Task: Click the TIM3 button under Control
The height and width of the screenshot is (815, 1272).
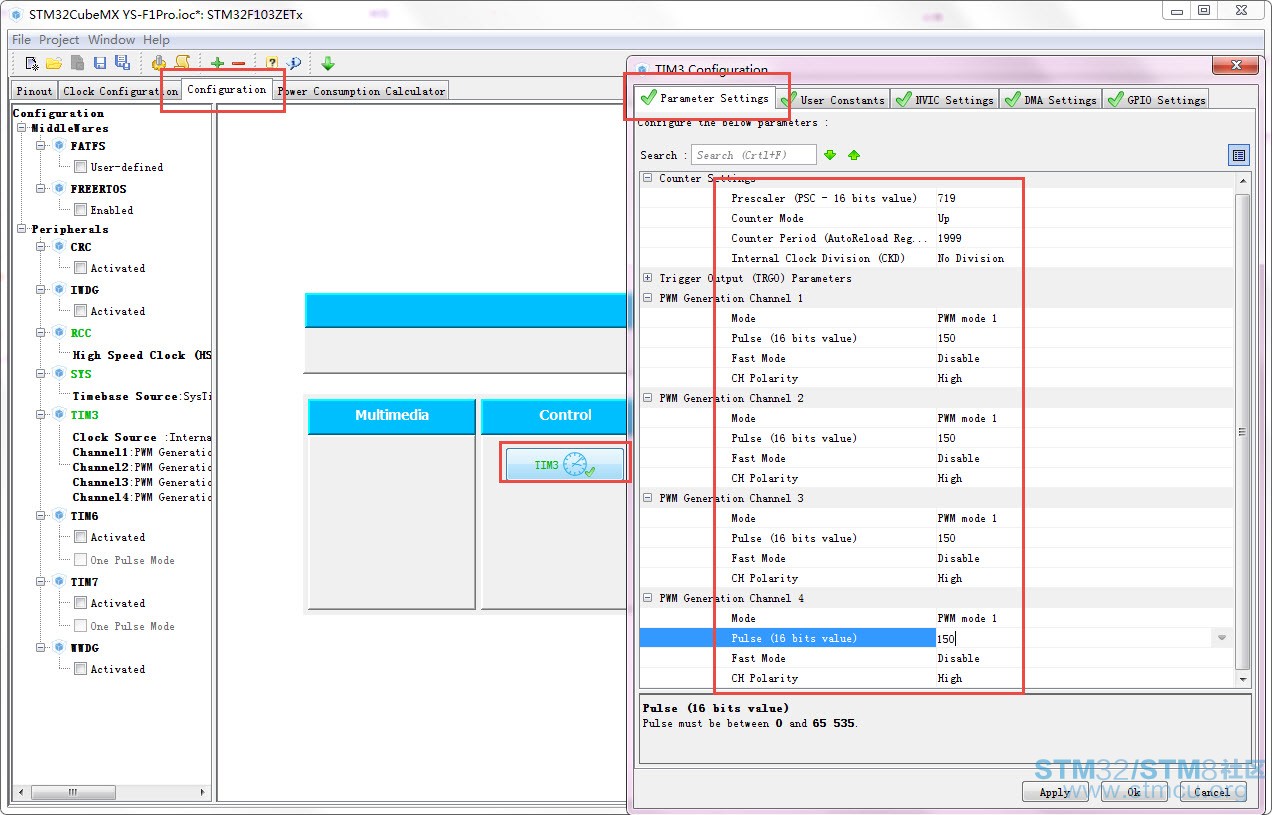Action: point(564,465)
